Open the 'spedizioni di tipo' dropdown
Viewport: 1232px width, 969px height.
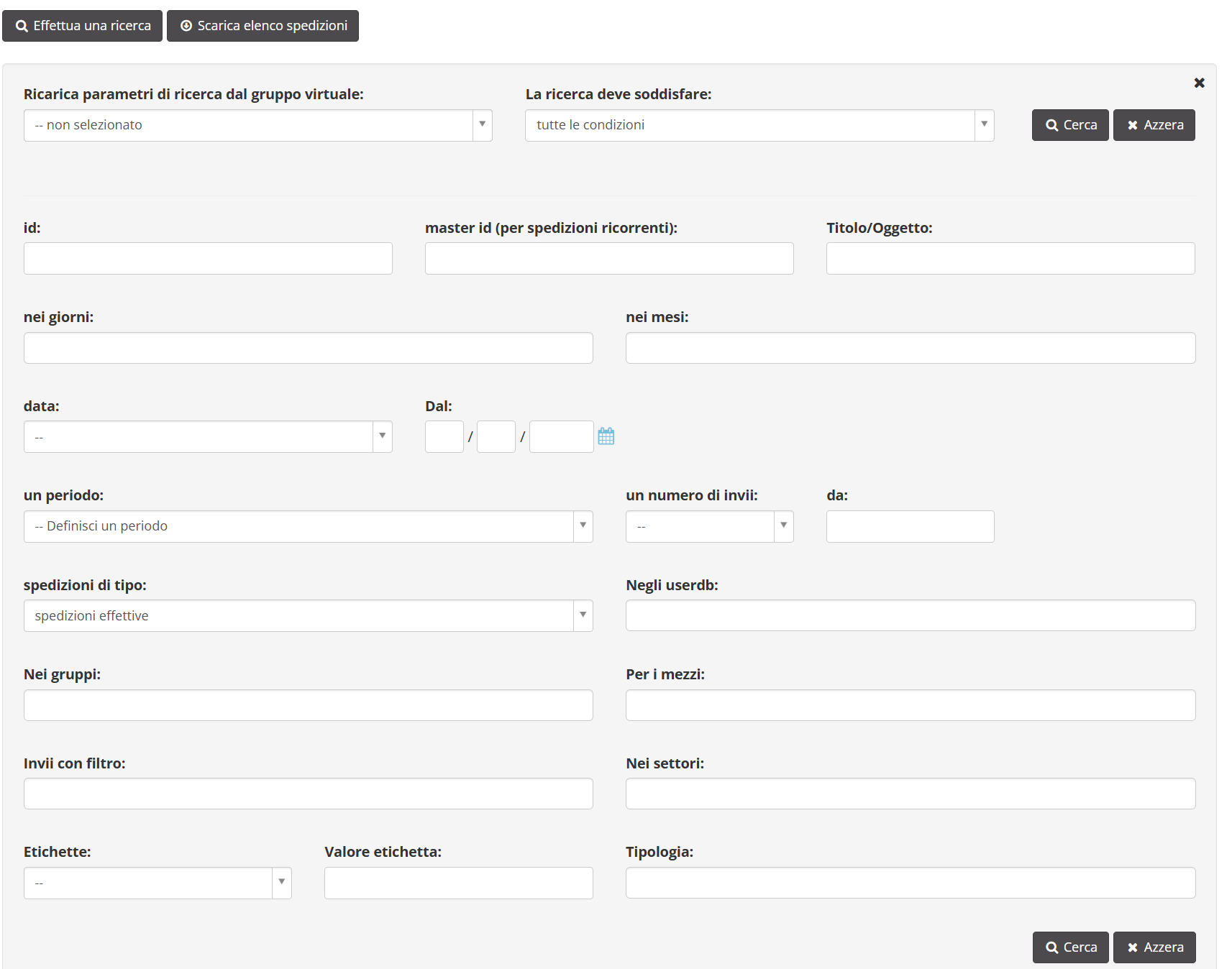coord(309,616)
